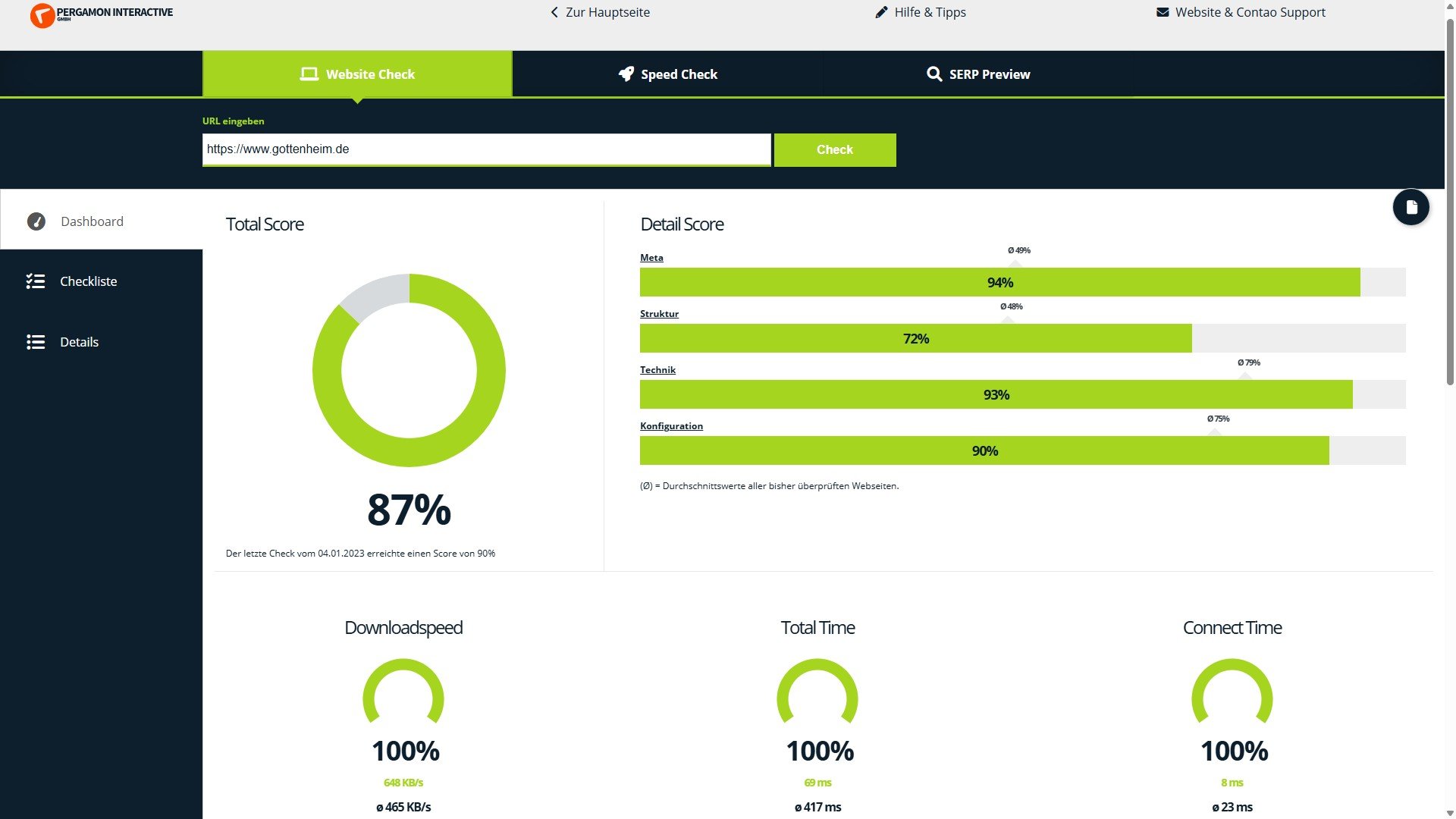Viewport: 1456px width, 819px height.
Task: Click the Details list icon
Action: (36, 342)
